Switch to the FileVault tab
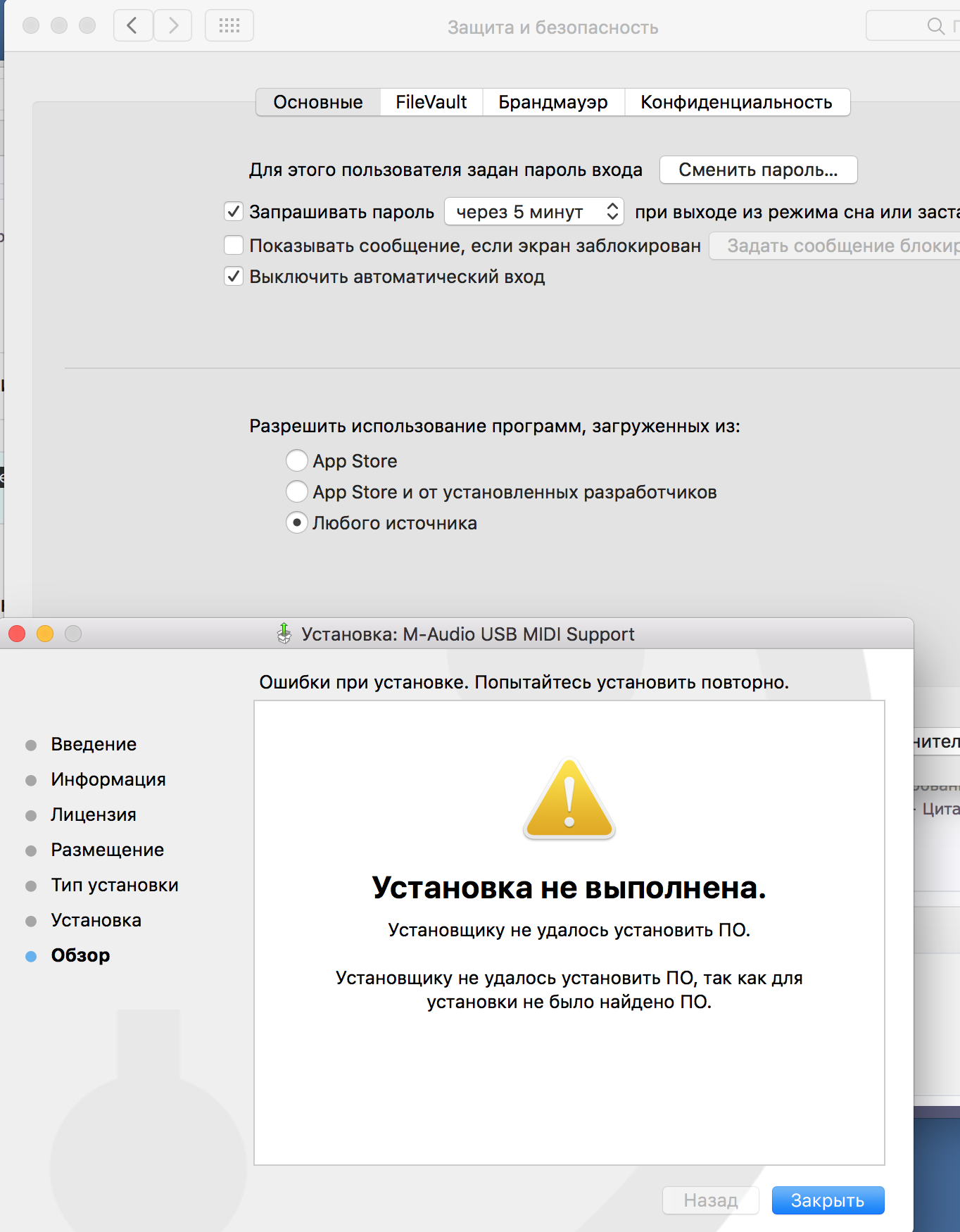The height and width of the screenshot is (1232, 960). pos(431,102)
